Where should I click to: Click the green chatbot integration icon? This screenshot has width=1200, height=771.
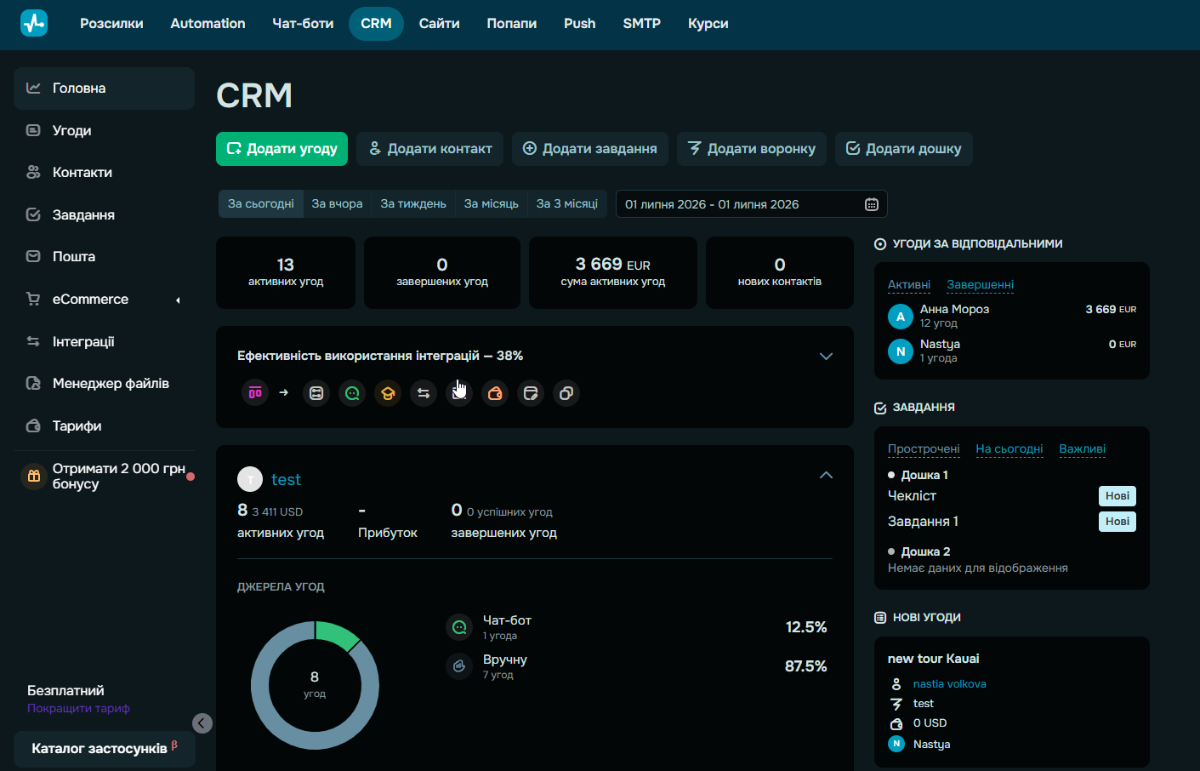pos(352,393)
